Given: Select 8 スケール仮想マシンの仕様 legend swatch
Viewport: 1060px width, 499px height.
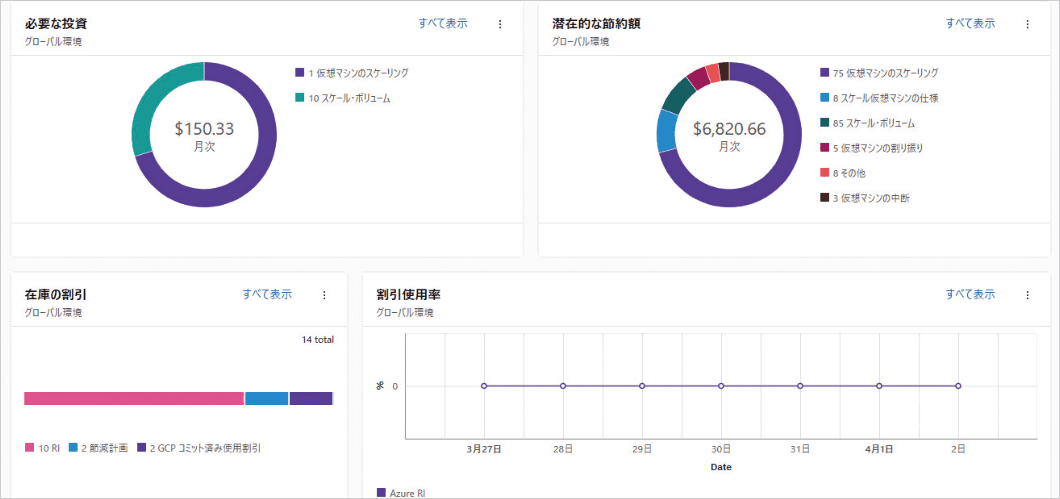Looking at the screenshot, I should click(825, 98).
